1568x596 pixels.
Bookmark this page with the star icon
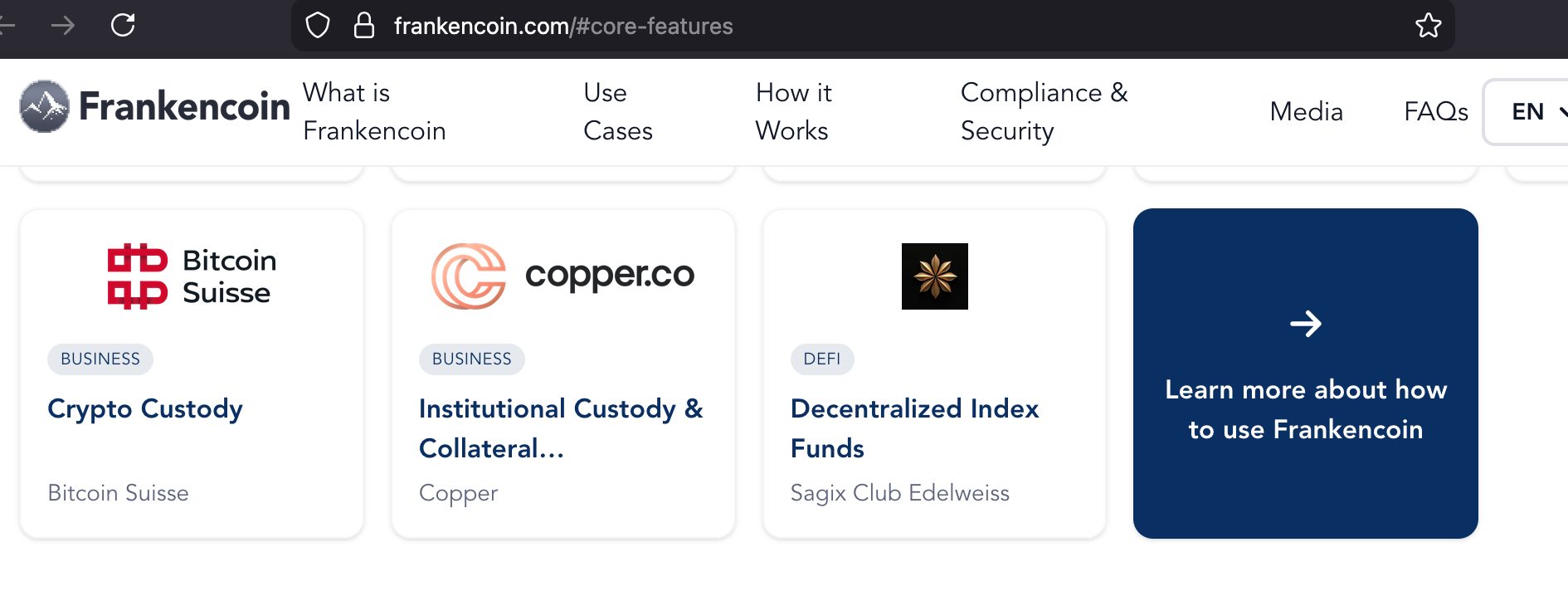(1428, 26)
